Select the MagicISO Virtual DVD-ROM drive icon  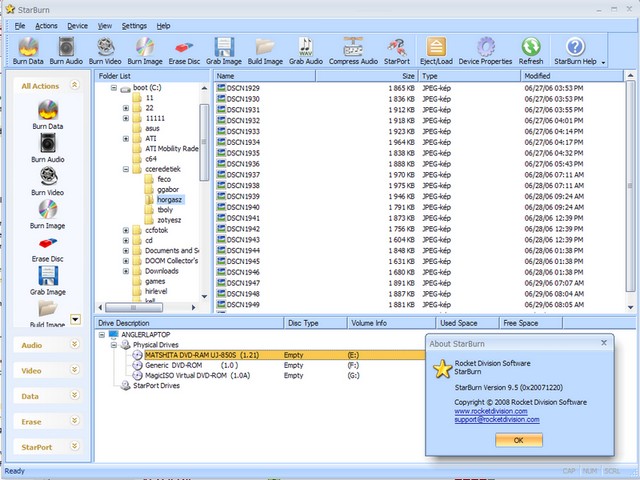138,376
